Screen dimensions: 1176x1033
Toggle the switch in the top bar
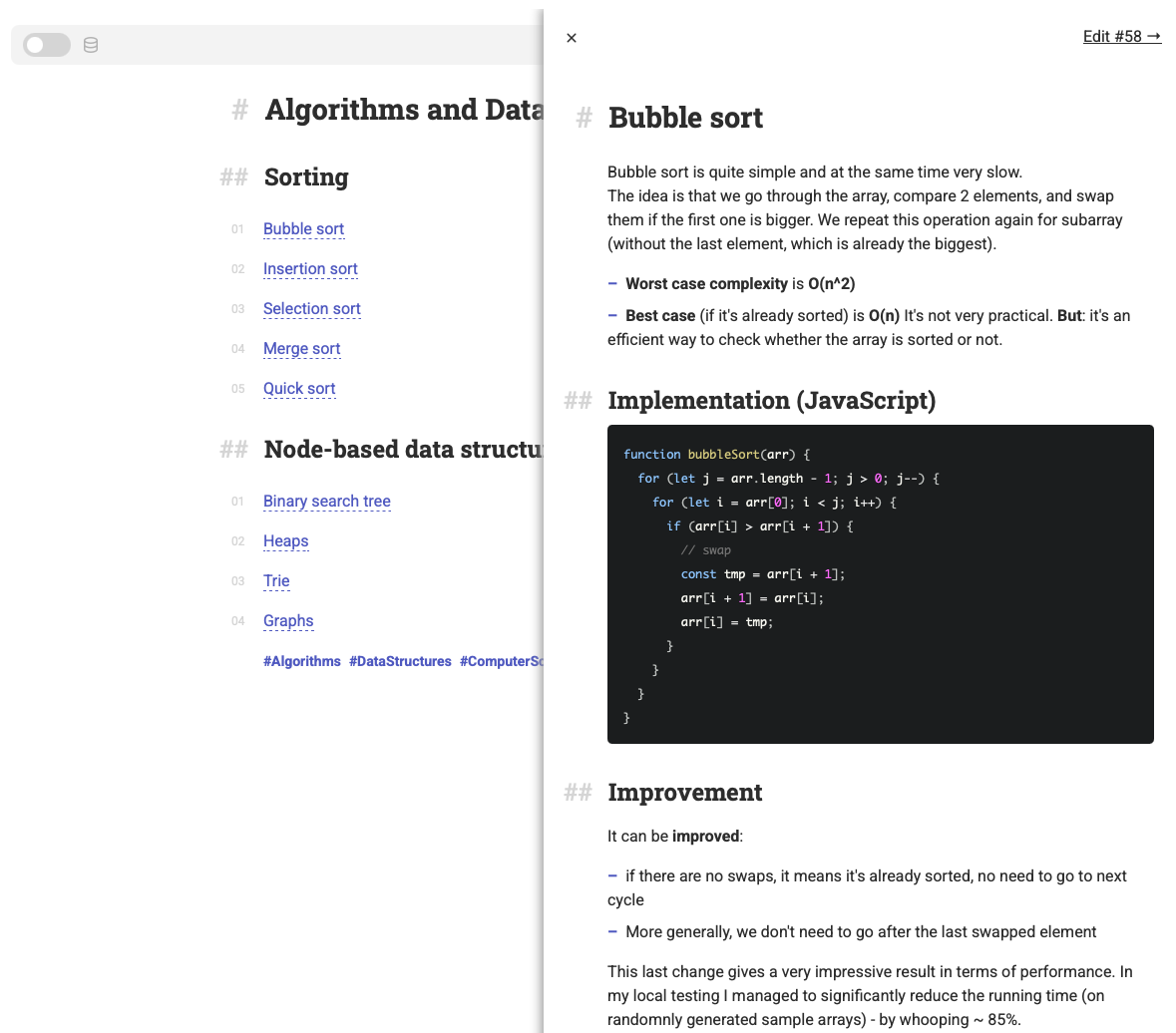tap(47, 45)
